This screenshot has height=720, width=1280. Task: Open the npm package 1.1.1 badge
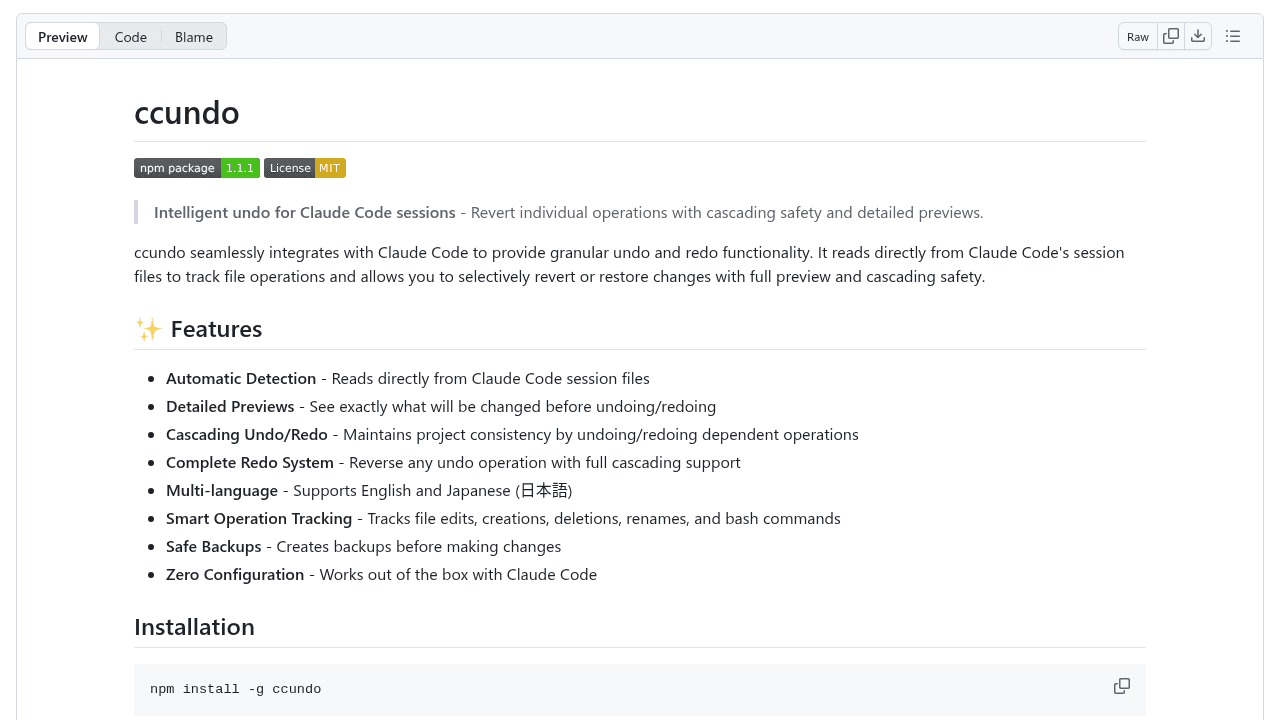click(196, 168)
